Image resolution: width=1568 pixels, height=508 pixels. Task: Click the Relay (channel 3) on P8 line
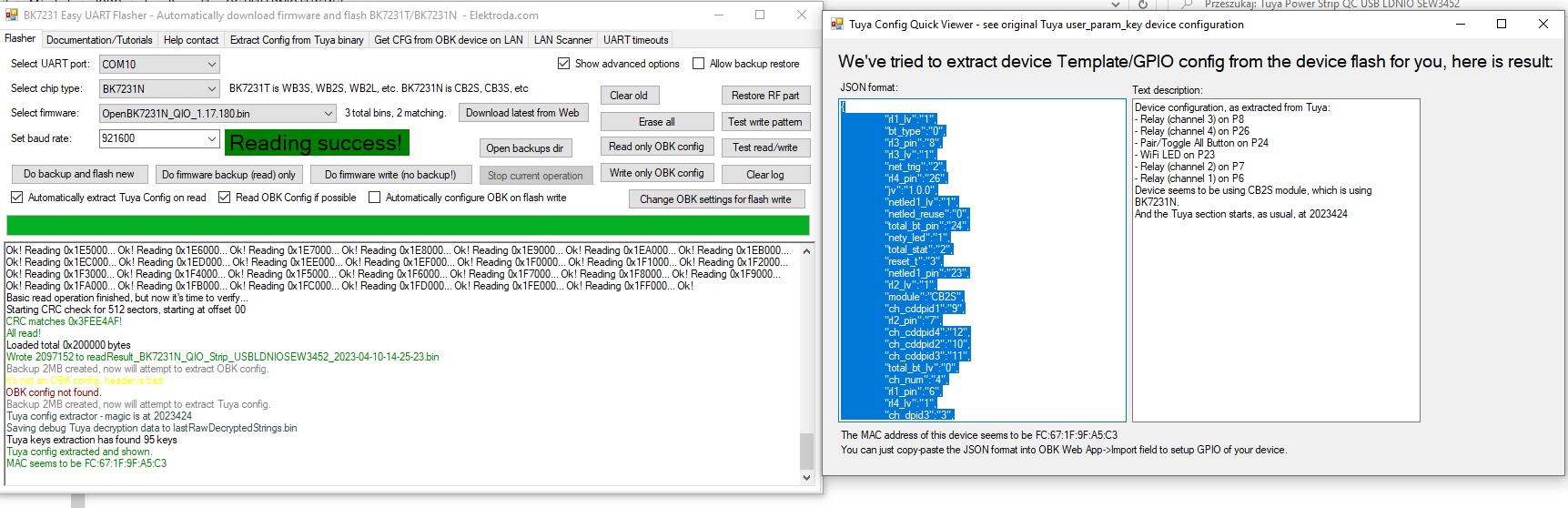[x=1191, y=119]
